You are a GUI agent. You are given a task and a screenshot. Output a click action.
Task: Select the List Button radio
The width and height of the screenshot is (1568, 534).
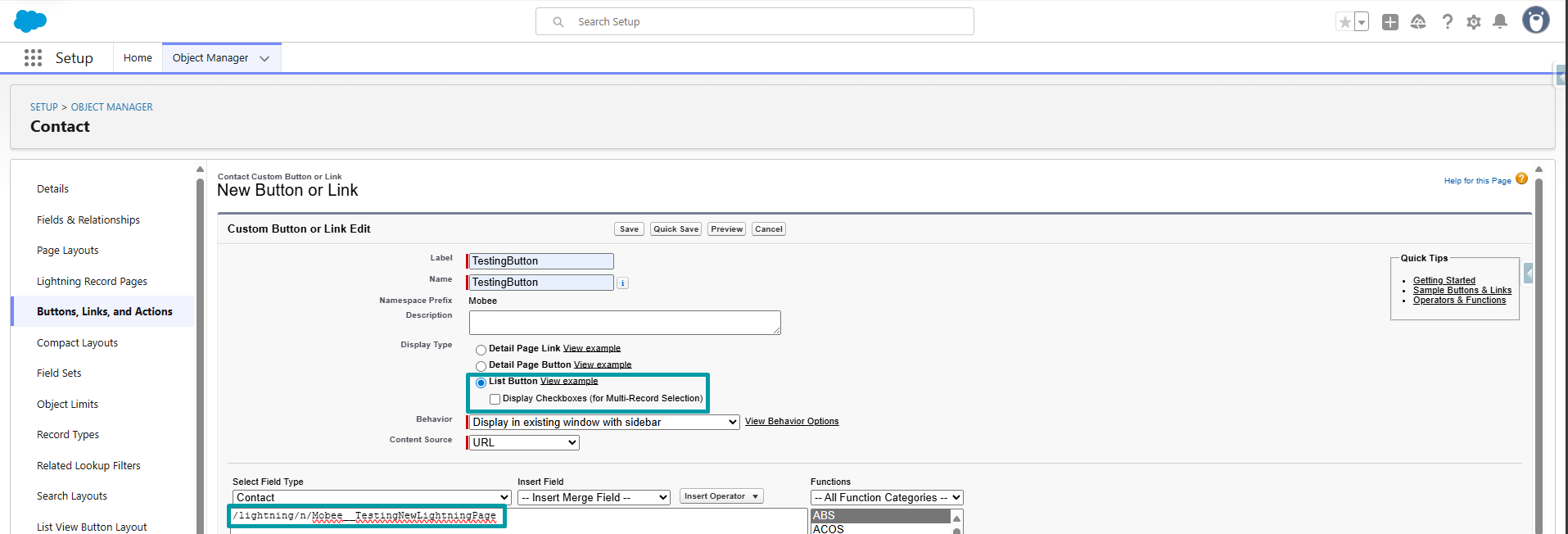click(481, 382)
